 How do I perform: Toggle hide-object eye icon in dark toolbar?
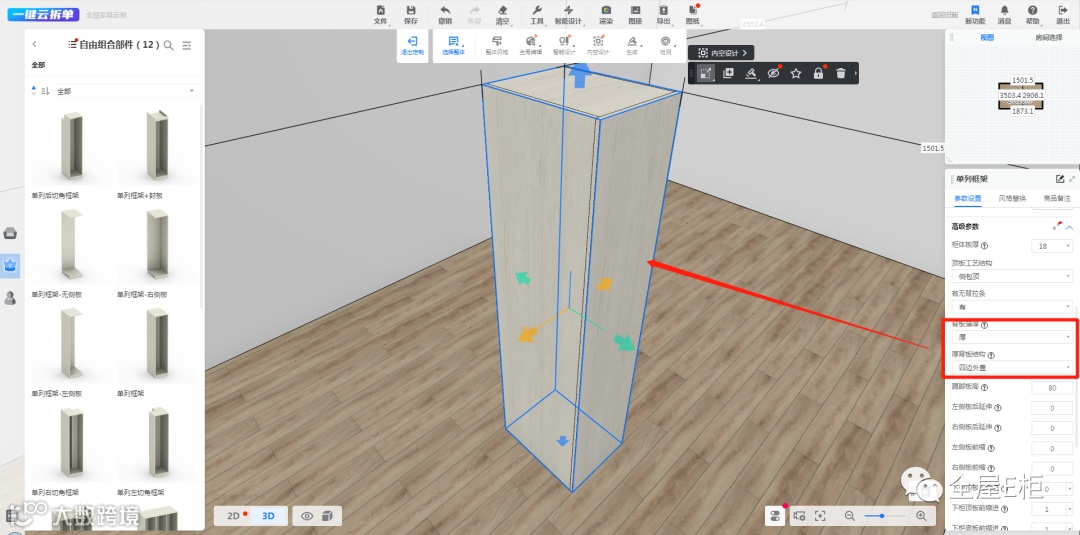point(773,73)
